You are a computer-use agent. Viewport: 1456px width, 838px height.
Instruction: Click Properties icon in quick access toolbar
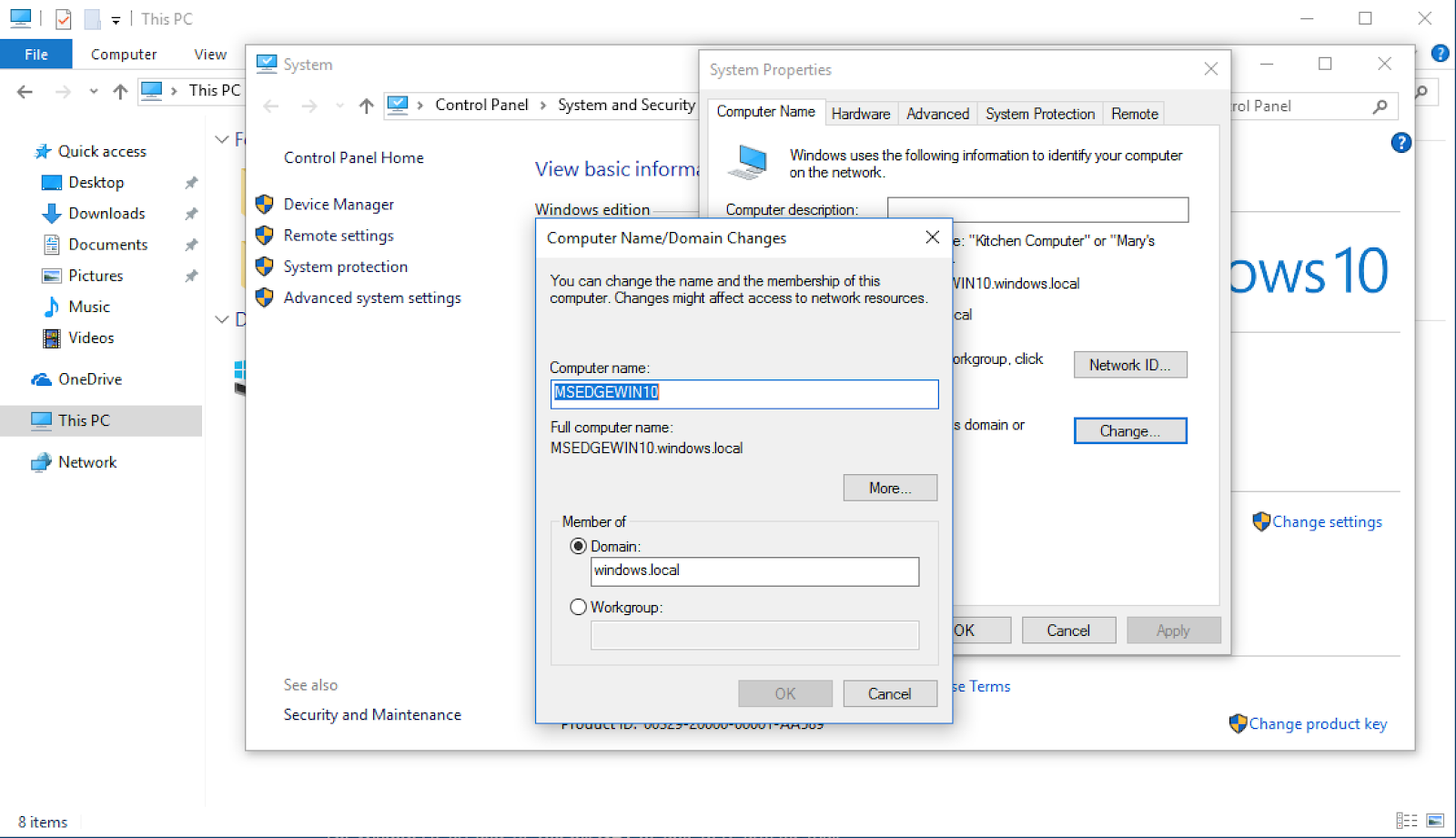click(63, 18)
